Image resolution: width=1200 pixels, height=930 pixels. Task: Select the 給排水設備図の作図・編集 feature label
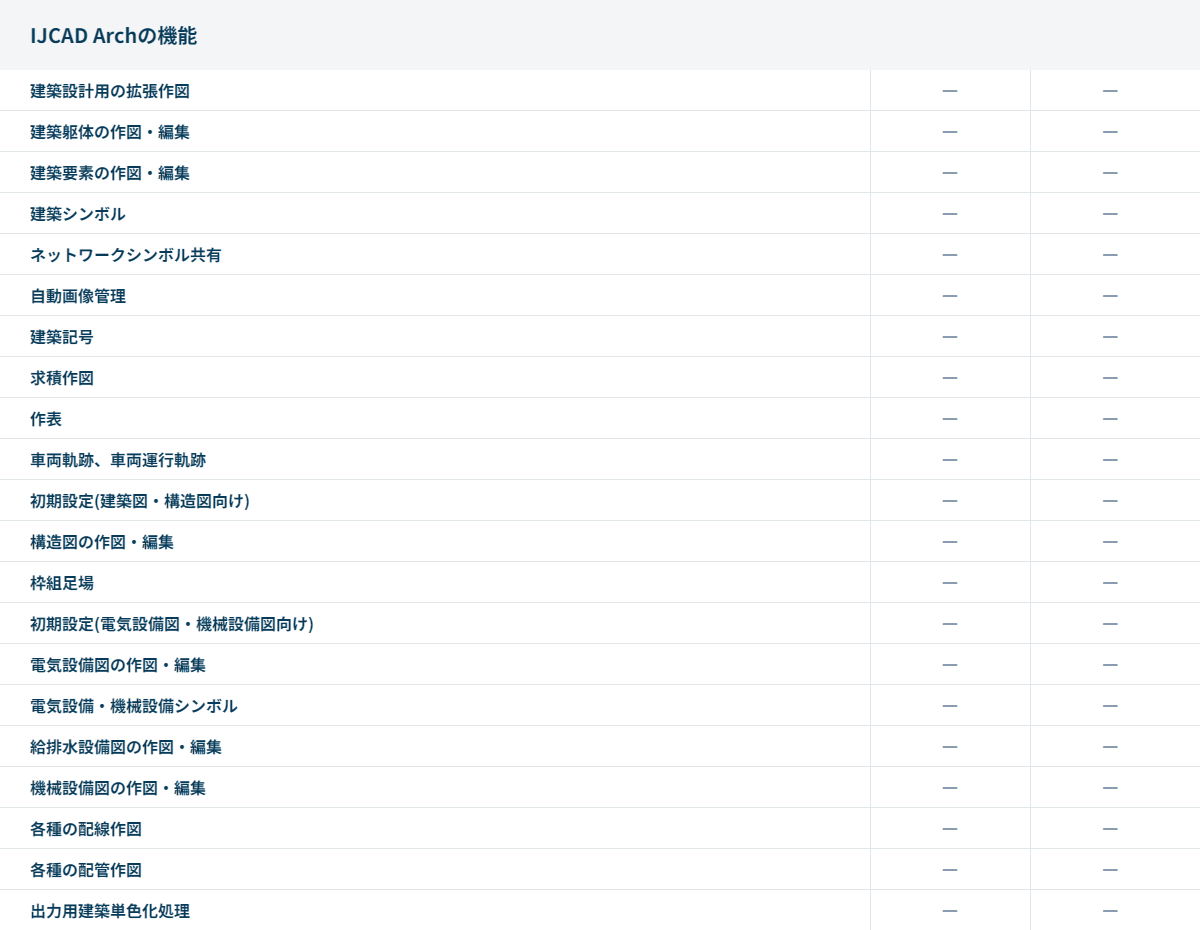click(126, 747)
